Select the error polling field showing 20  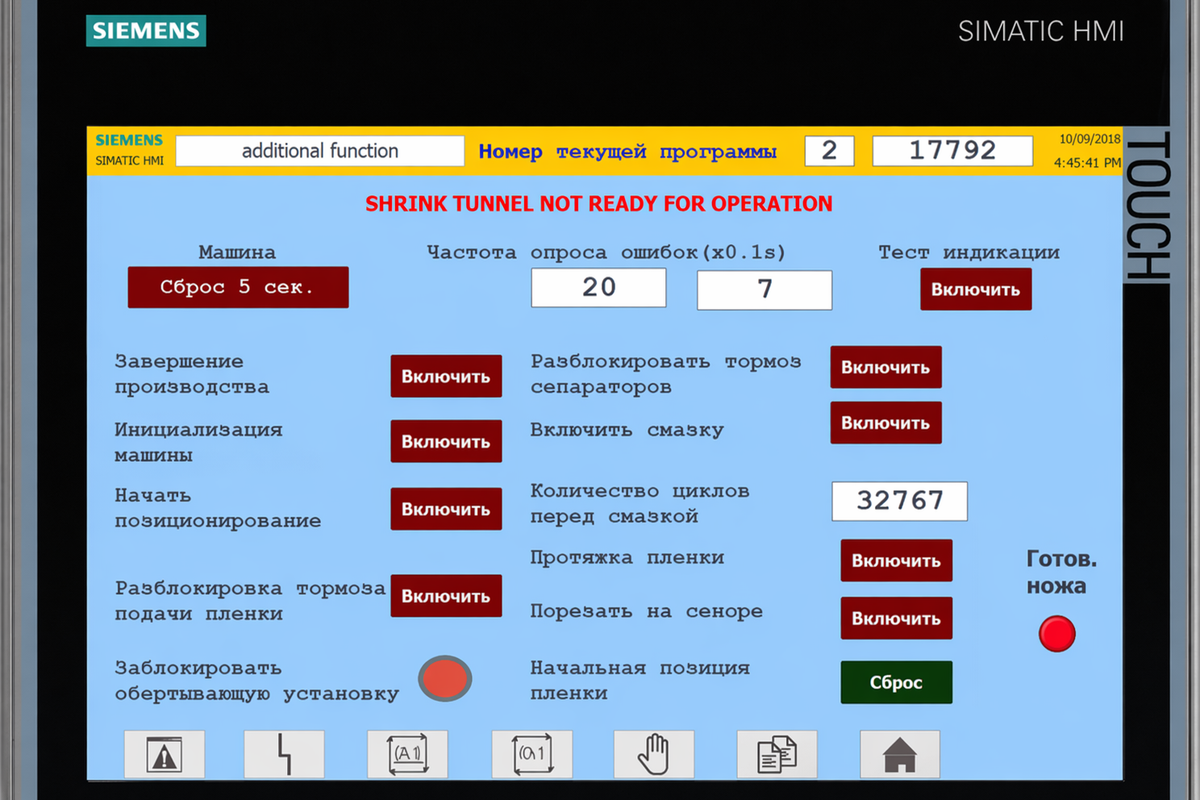[599, 288]
